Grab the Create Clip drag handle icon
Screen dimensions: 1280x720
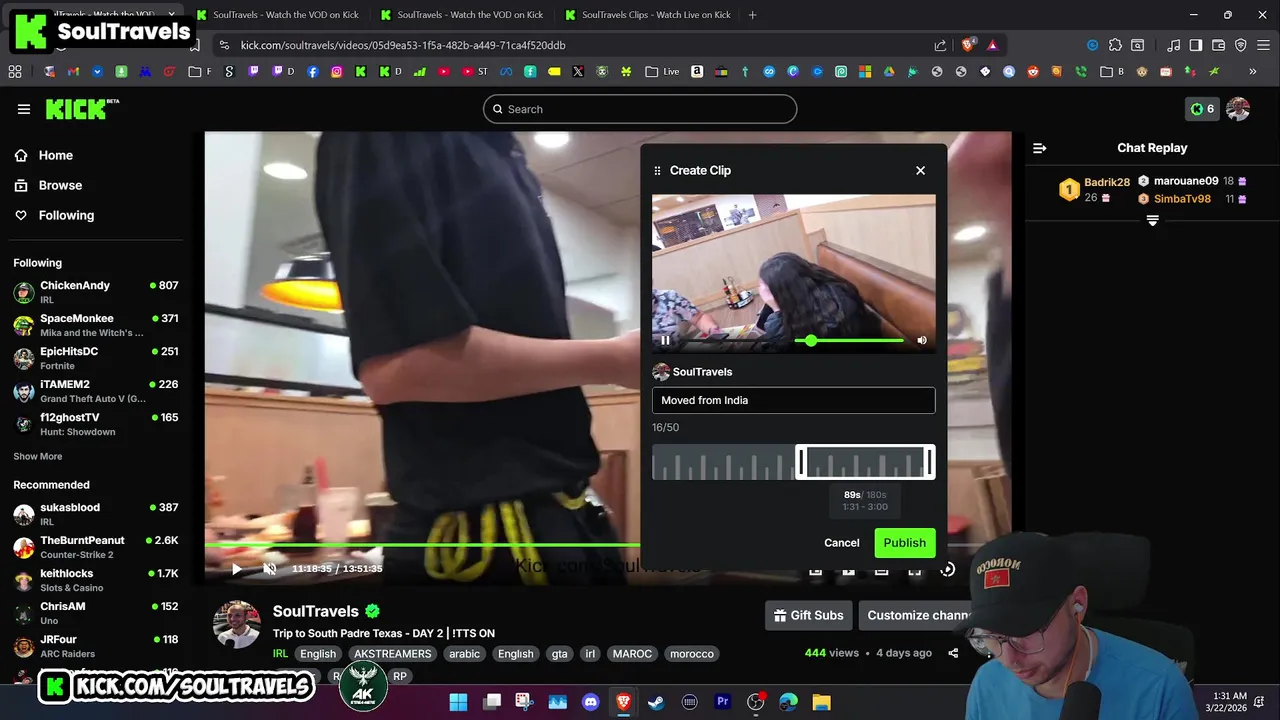click(657, 171)
